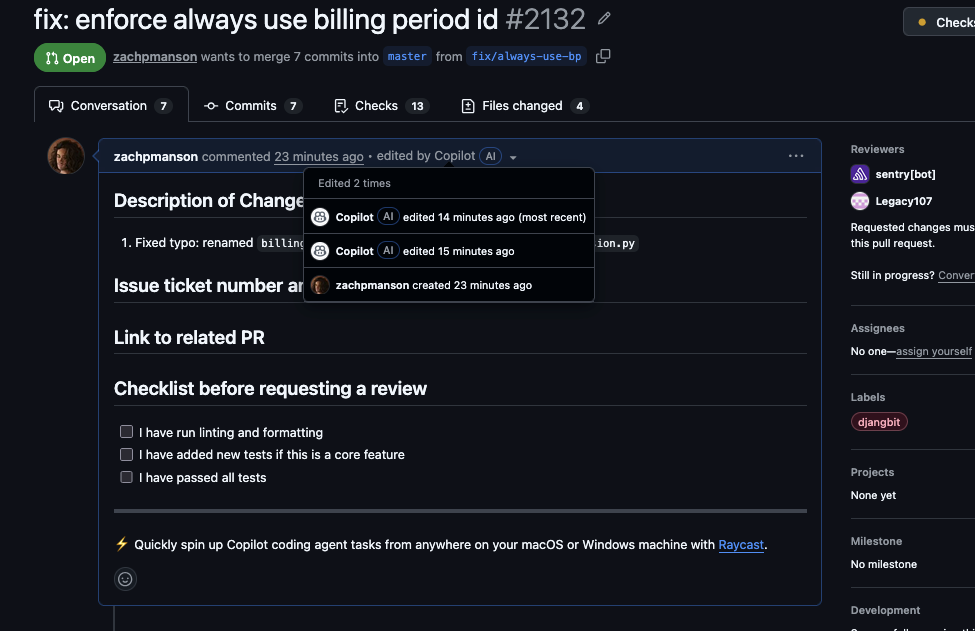This screenshot has width=975, height=631.
Task: Check 'I have added new tests if this is a core feature'
Action: [126, 454]
